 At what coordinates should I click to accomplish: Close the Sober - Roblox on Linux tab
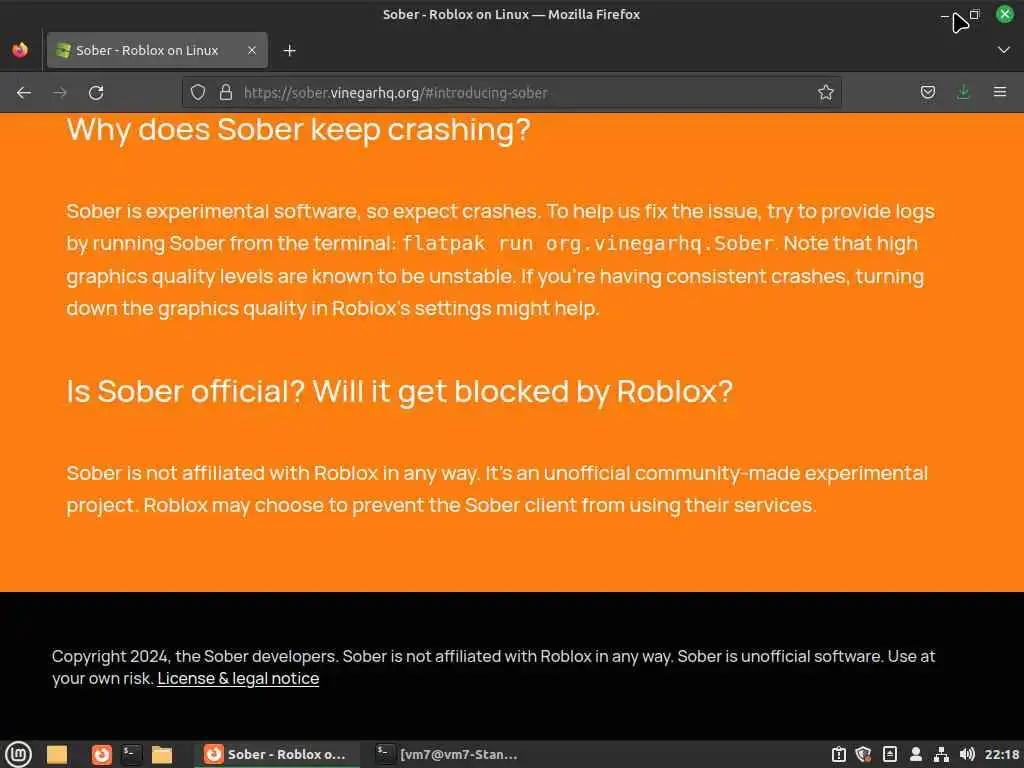pyautogui.click(x=251, y=50)
